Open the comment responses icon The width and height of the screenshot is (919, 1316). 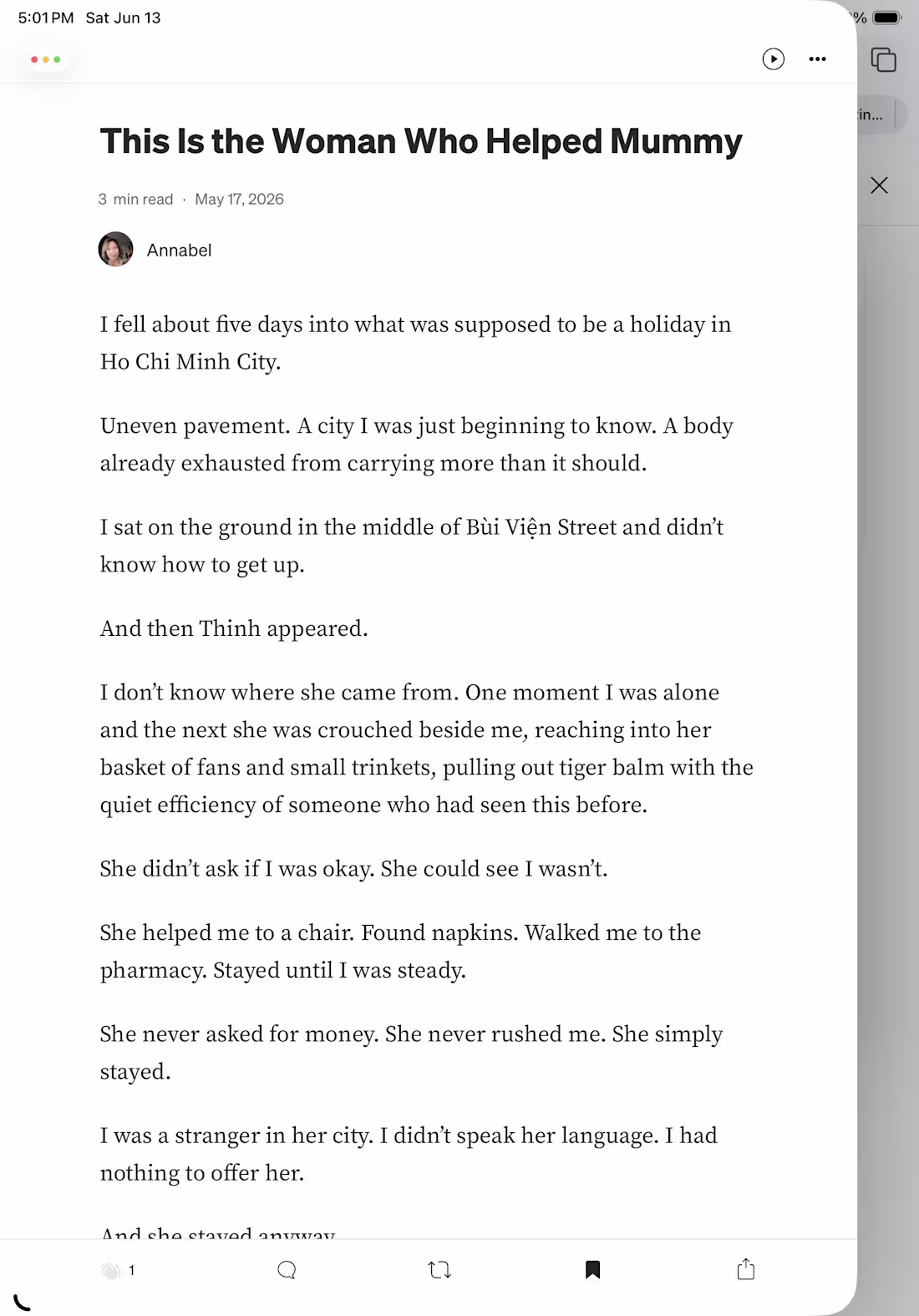pos(287,1270)
